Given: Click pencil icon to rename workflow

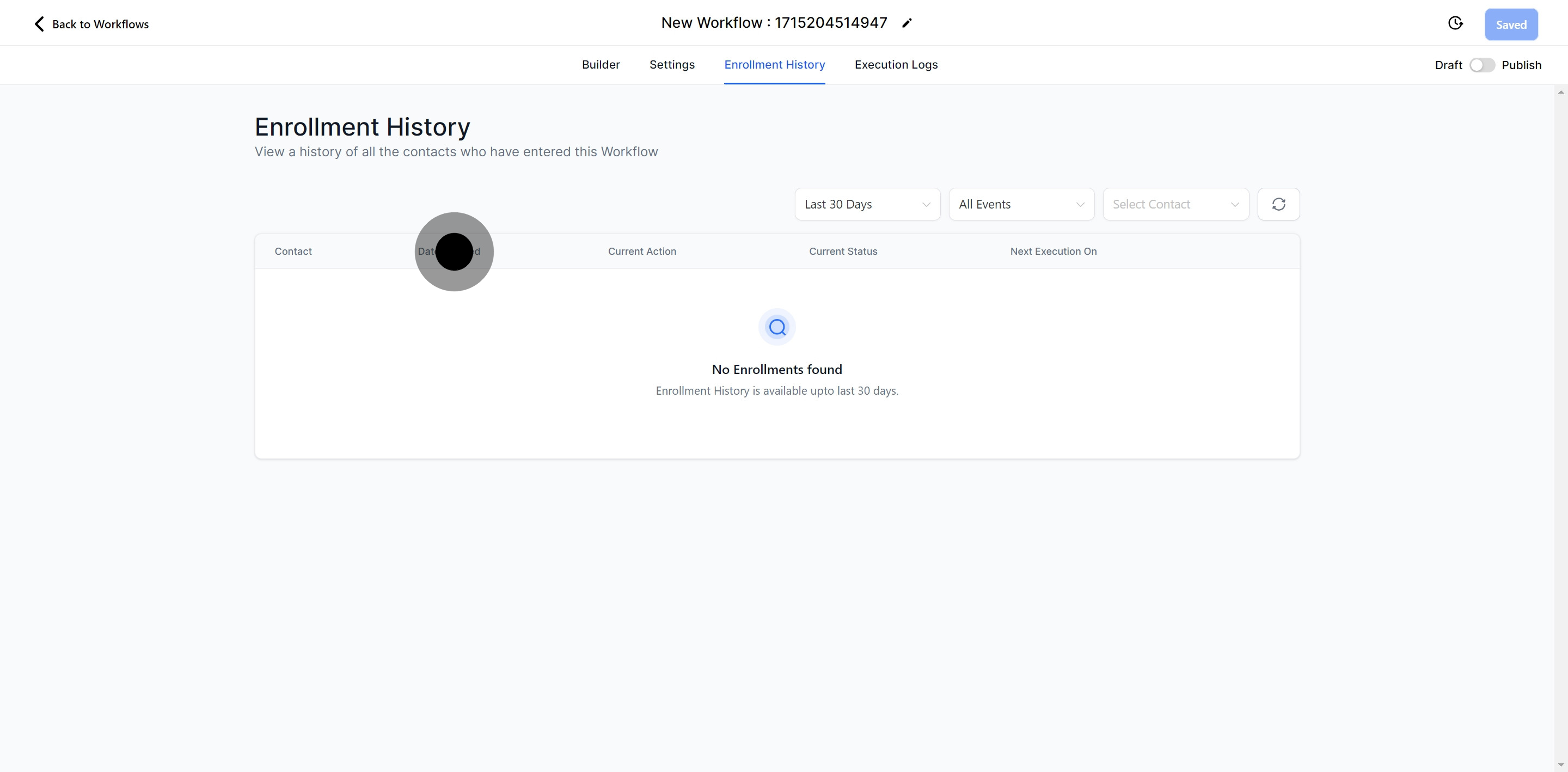Looking at the screenshot, I should pyautogui.click(x=907, y=23).
